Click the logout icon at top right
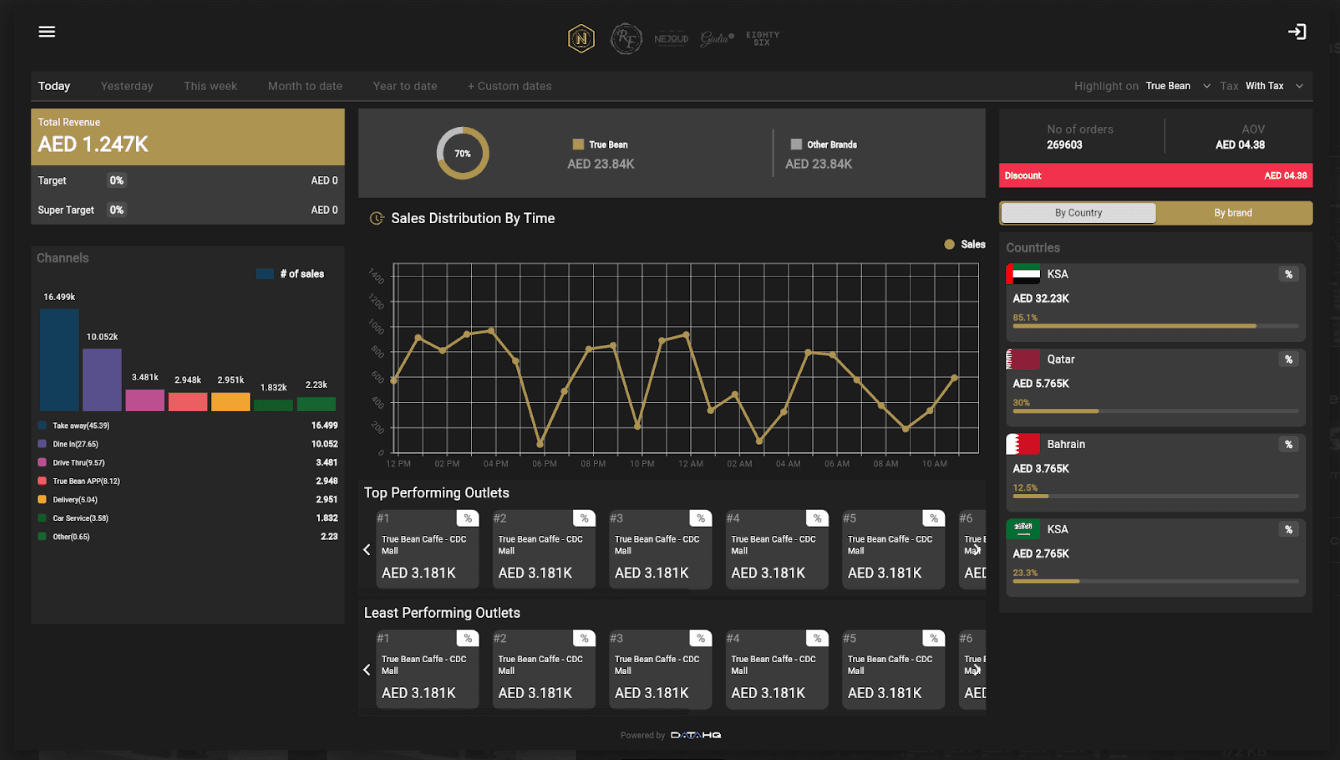The width and height of the screenshot is (1340, 760). [x=1297, y=31]
